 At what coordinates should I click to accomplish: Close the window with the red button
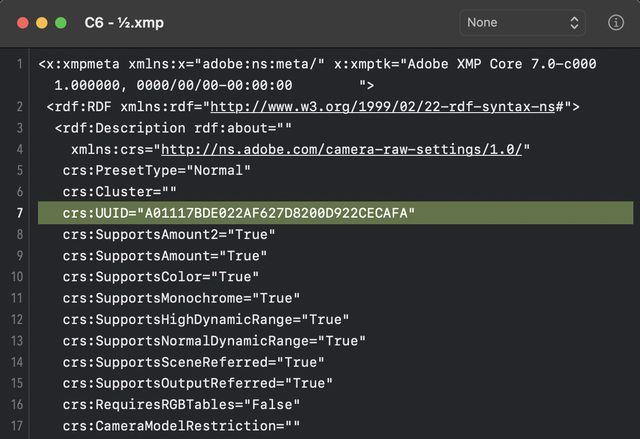point(21,22)
